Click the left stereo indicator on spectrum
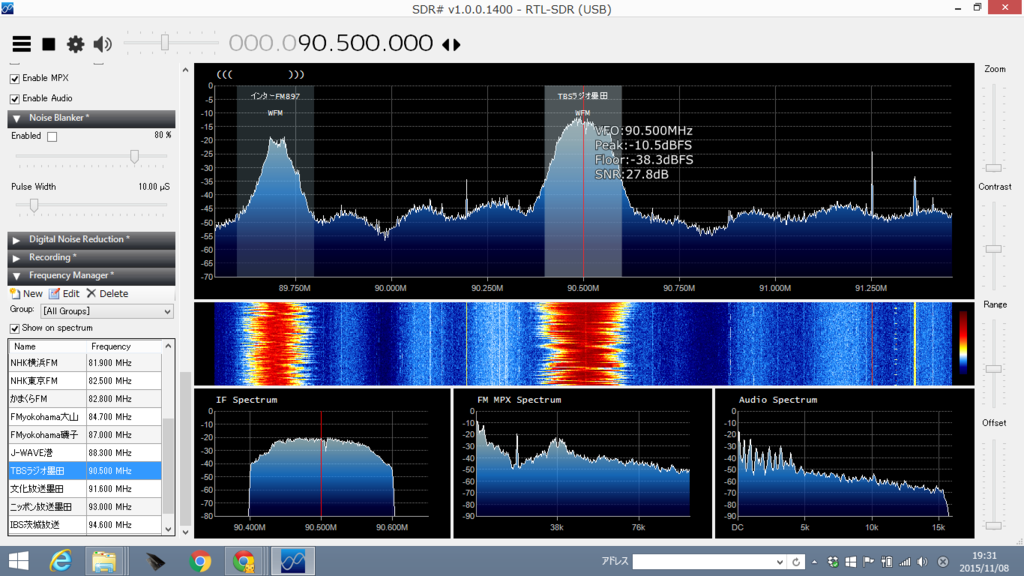Image resolution: width=1024 pixels, height=576 pixels. click(225, 74)
